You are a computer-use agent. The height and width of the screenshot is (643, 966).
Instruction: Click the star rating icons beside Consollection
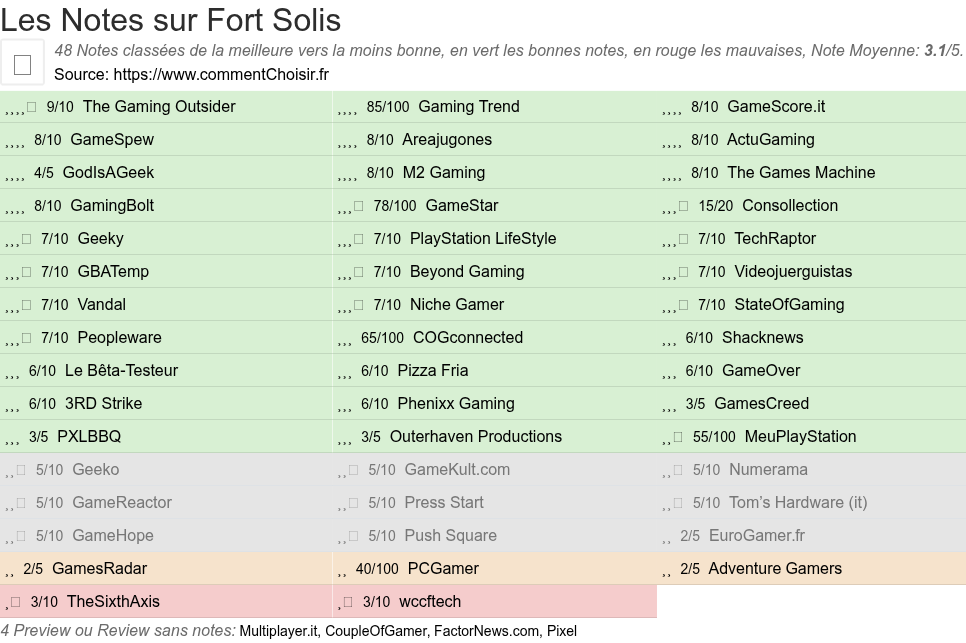(x=676, y=206)
